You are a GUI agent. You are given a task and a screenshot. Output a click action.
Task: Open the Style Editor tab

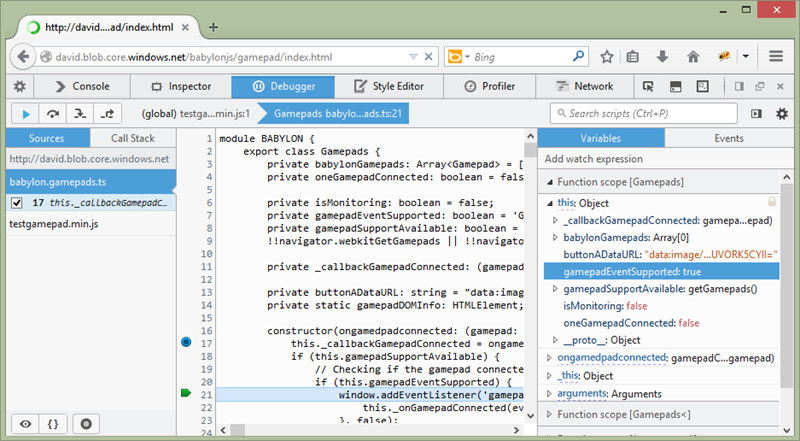tap(389, 86)
